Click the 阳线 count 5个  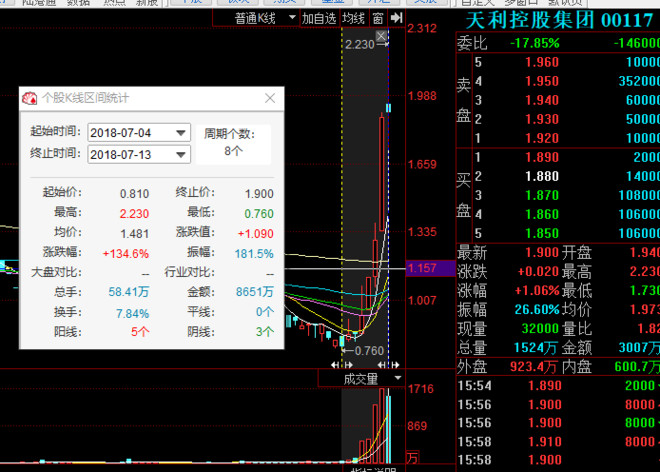140,332
